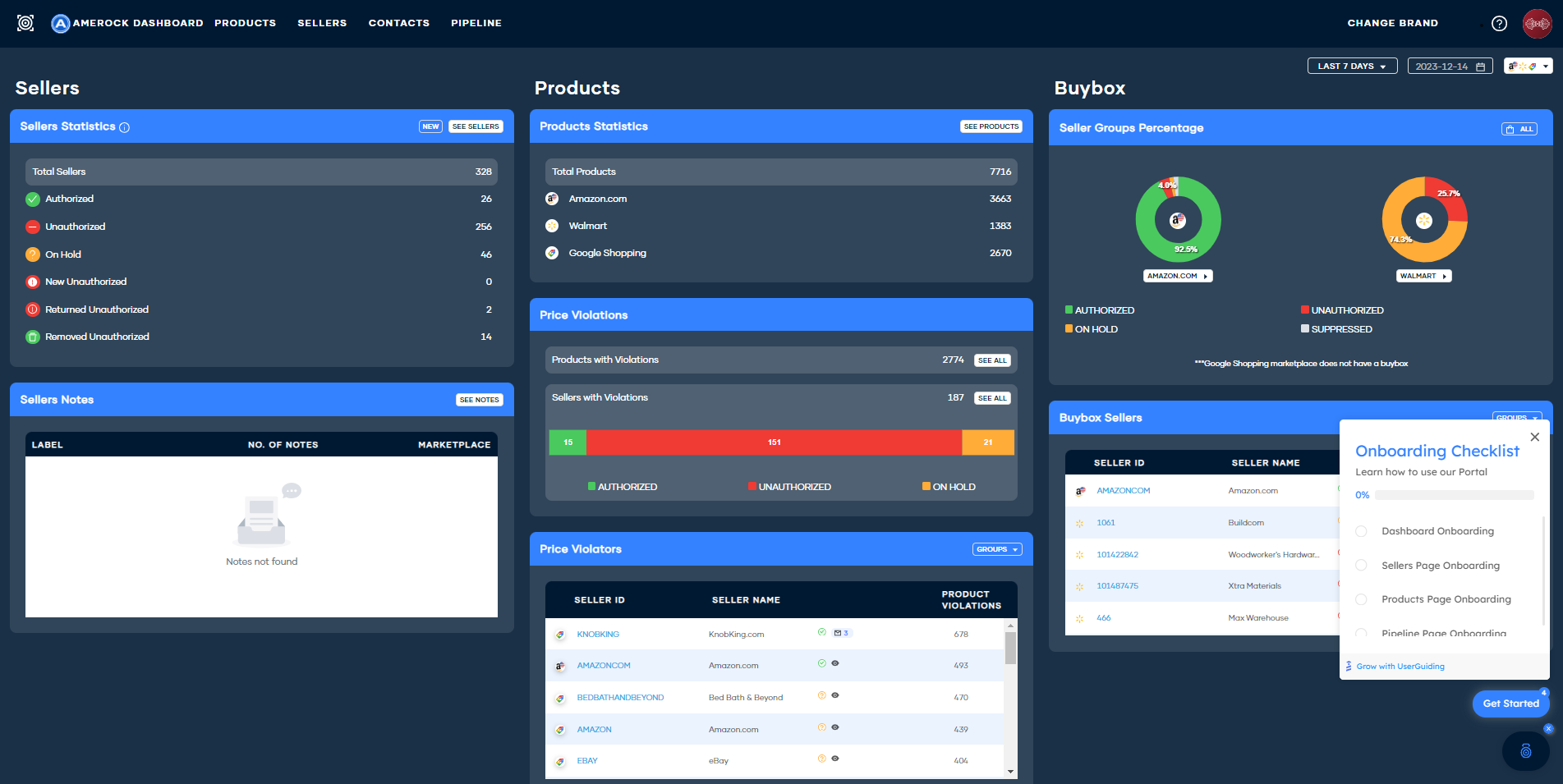Toggle the eye icon in the AMAZONCOM violator row
Screen dimensions: 1563x784
click(835, 663)
